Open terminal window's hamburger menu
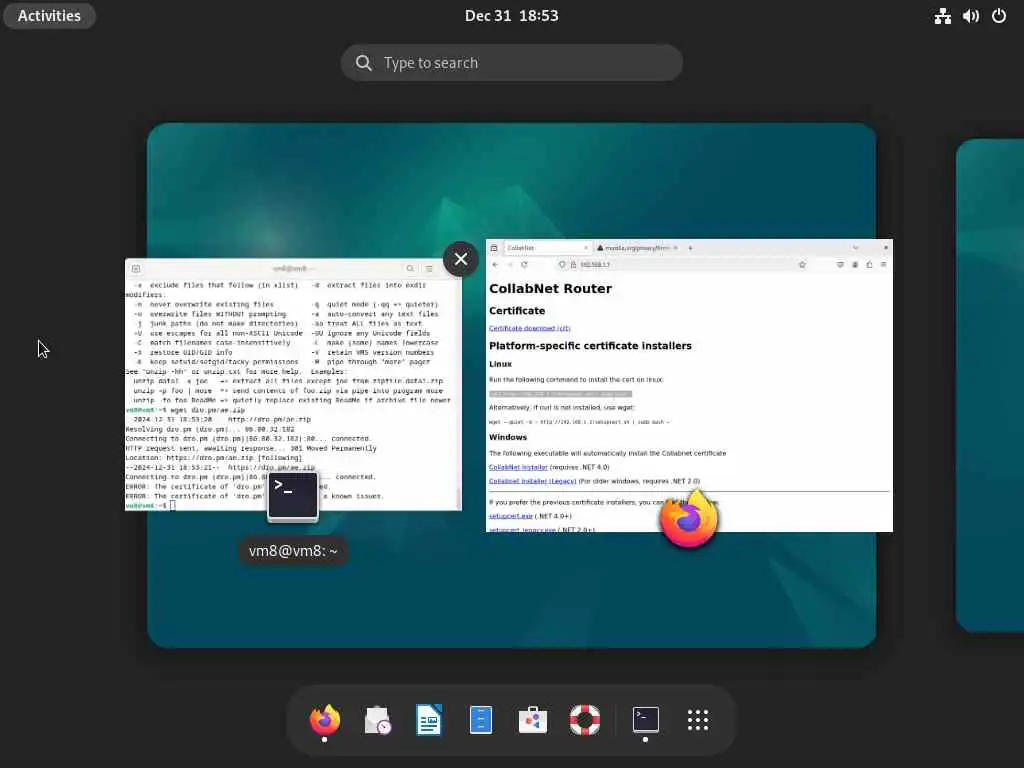Viewport: 1024px width, 768px height. tap(429, 268)
